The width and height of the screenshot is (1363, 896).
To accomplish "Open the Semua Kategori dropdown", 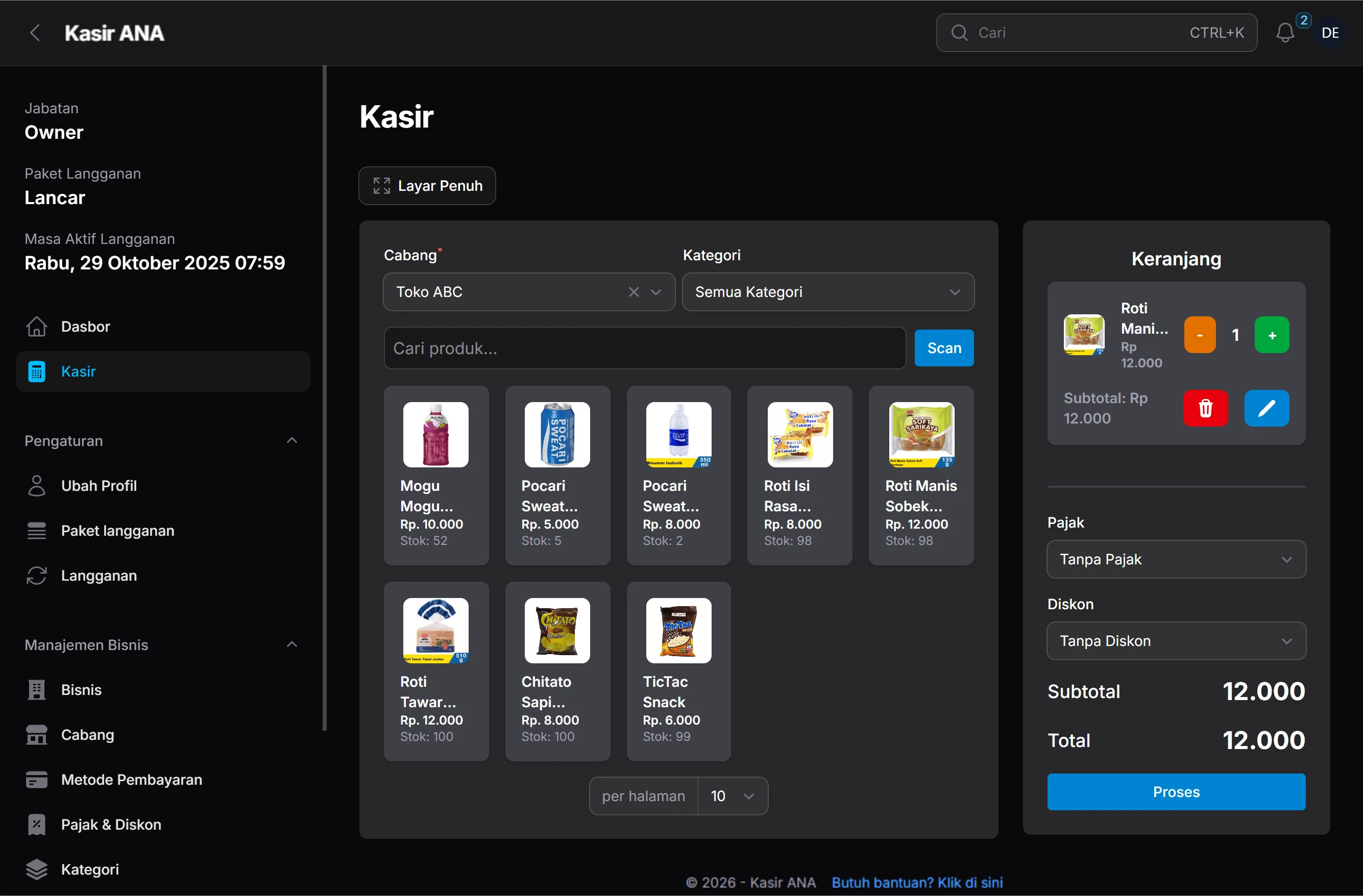I will (x=827, y=292).
